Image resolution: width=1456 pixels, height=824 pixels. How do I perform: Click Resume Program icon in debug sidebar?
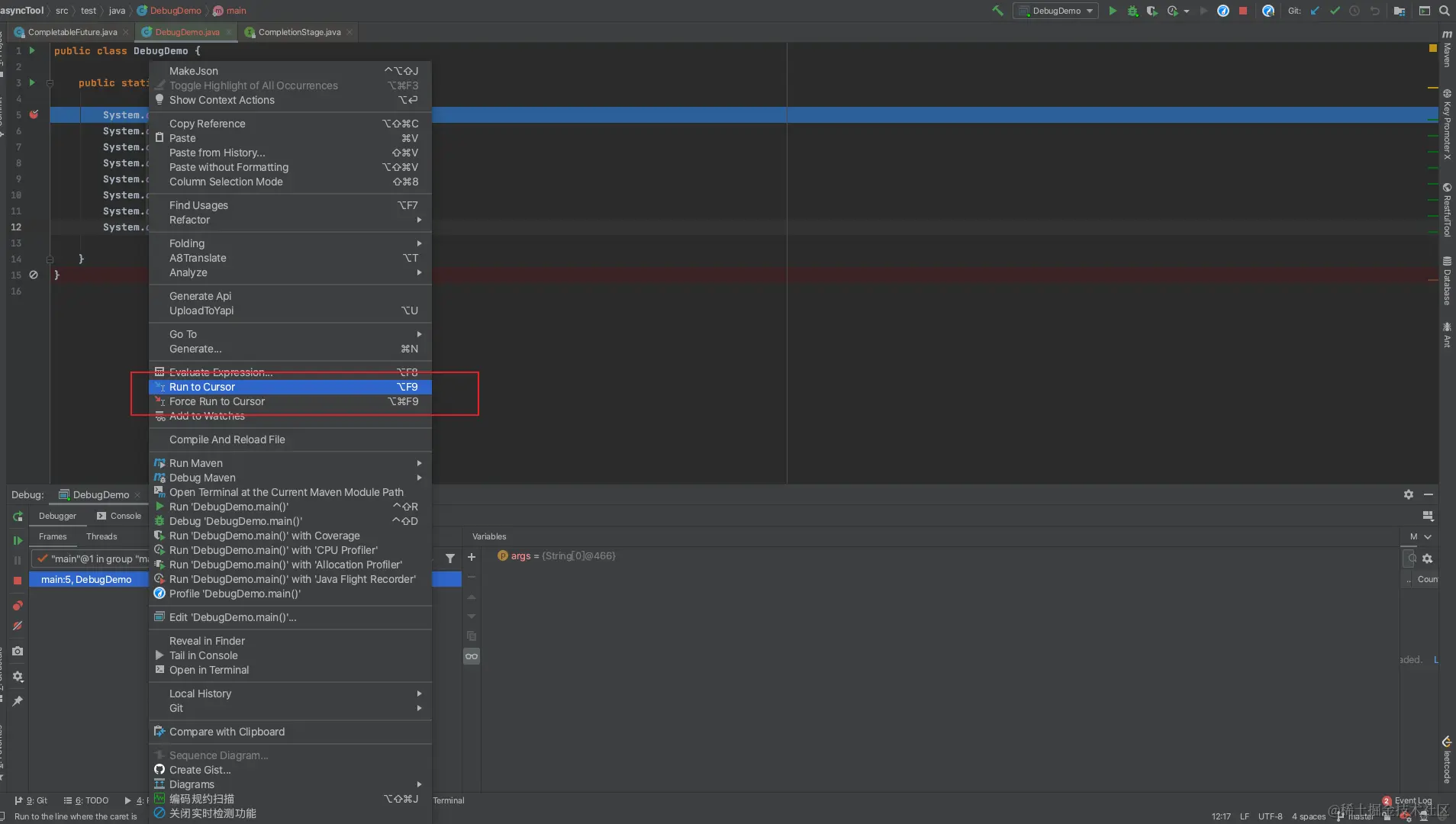point(18,540)
